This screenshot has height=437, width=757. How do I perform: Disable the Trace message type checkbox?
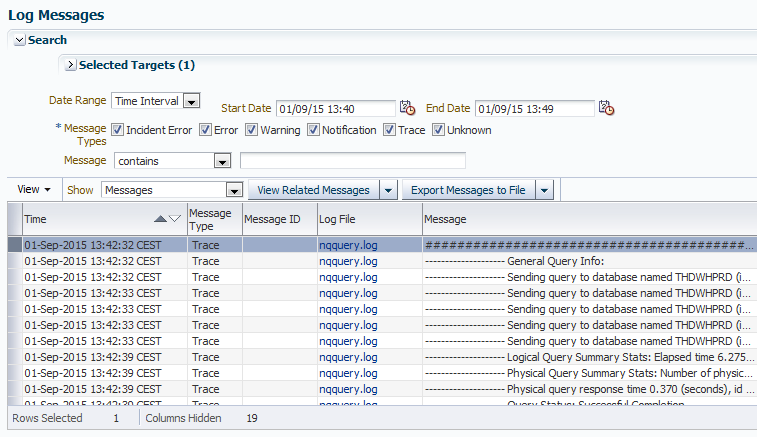coord(389,130)
